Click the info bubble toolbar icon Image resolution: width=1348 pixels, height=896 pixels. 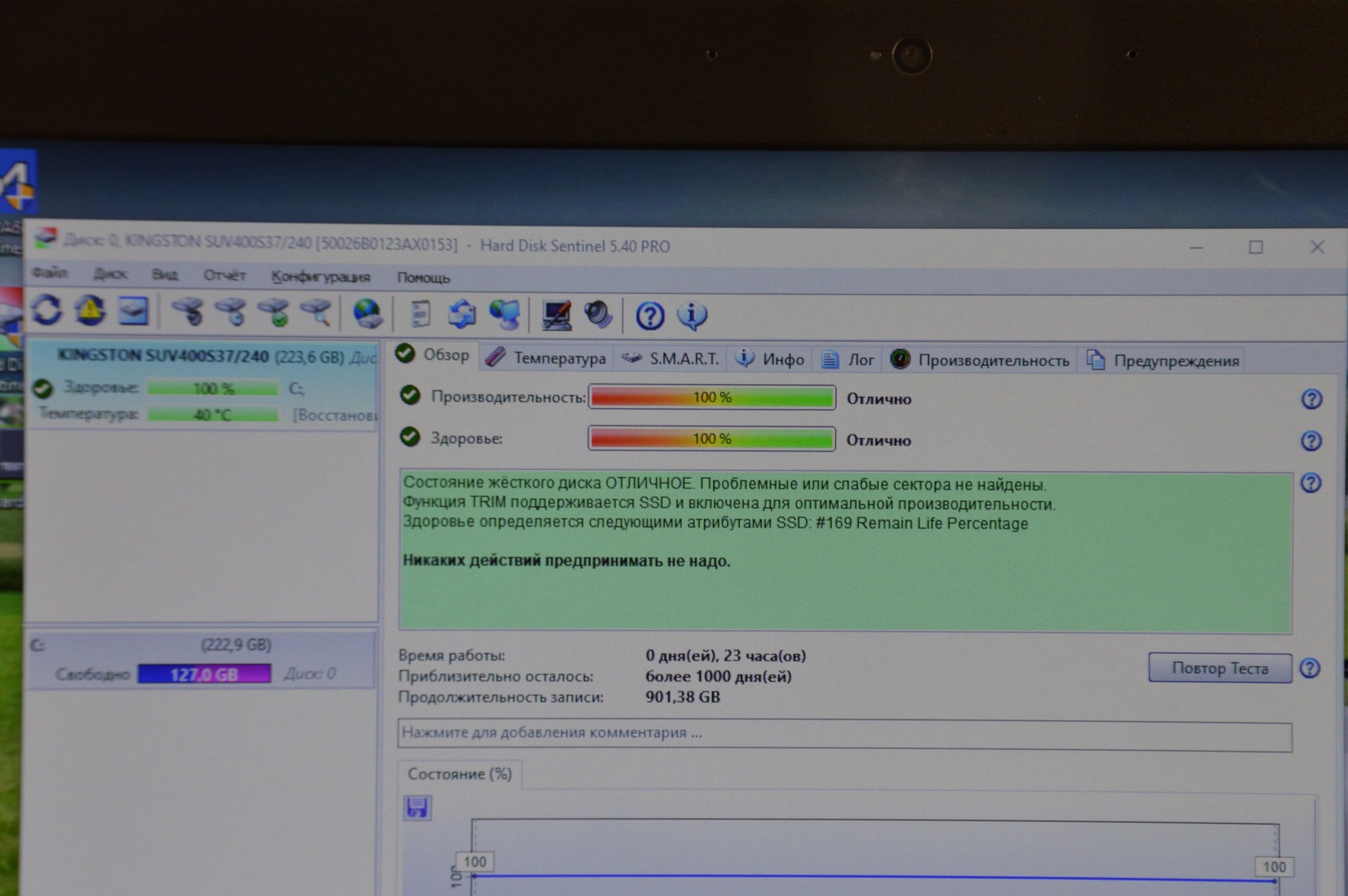tap(692, 315)
